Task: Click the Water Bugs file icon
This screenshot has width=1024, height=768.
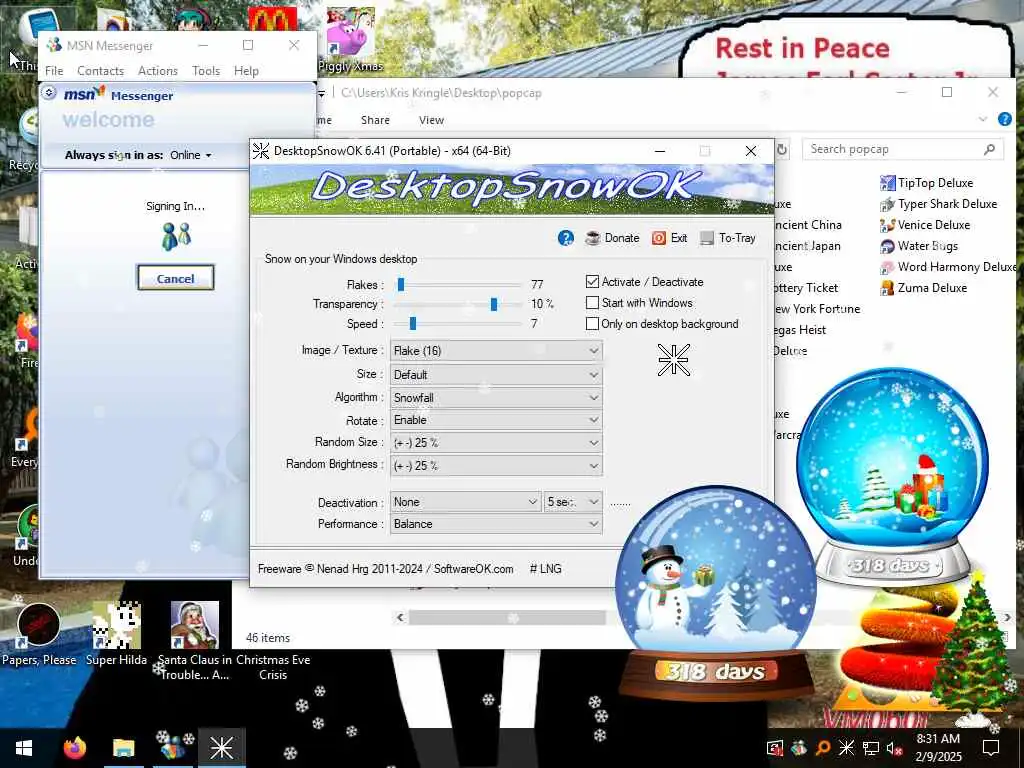Action: click(x=888, y=246)
